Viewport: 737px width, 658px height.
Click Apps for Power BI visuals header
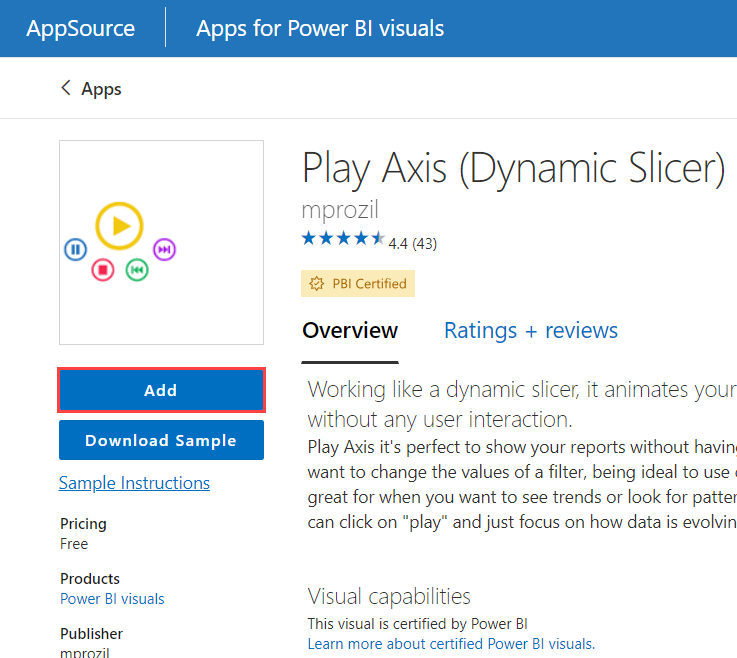pyautogui.click(x=320, y=28)
